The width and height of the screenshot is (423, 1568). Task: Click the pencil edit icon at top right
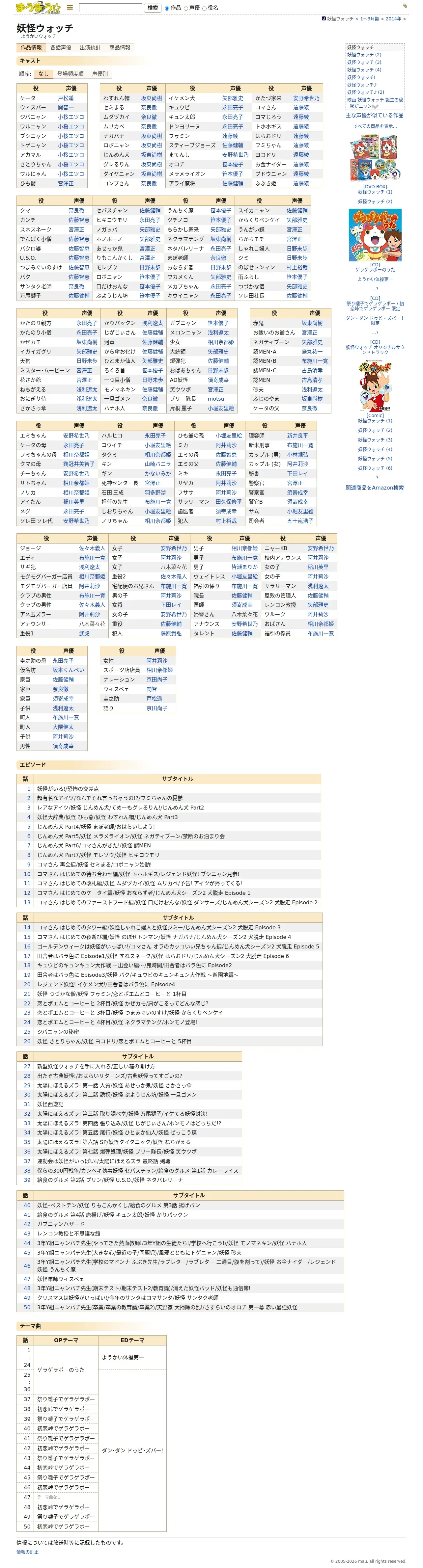pyautogui.click(x=404, y=6)
